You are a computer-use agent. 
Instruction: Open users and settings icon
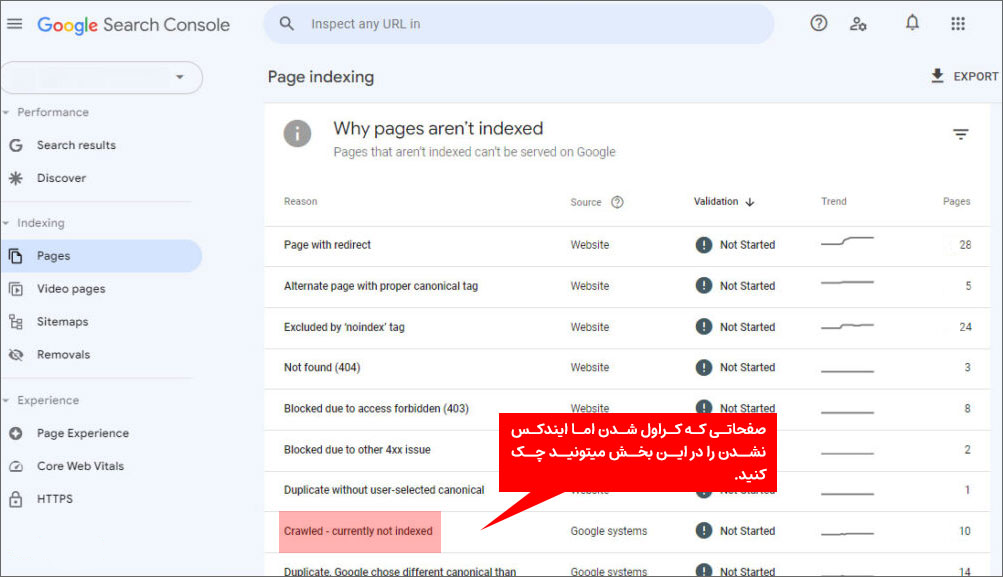(858, 24)
